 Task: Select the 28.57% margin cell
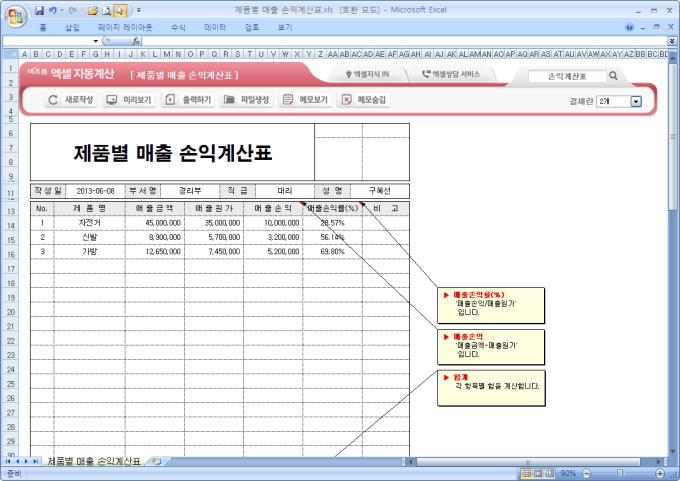coord(333,223)
